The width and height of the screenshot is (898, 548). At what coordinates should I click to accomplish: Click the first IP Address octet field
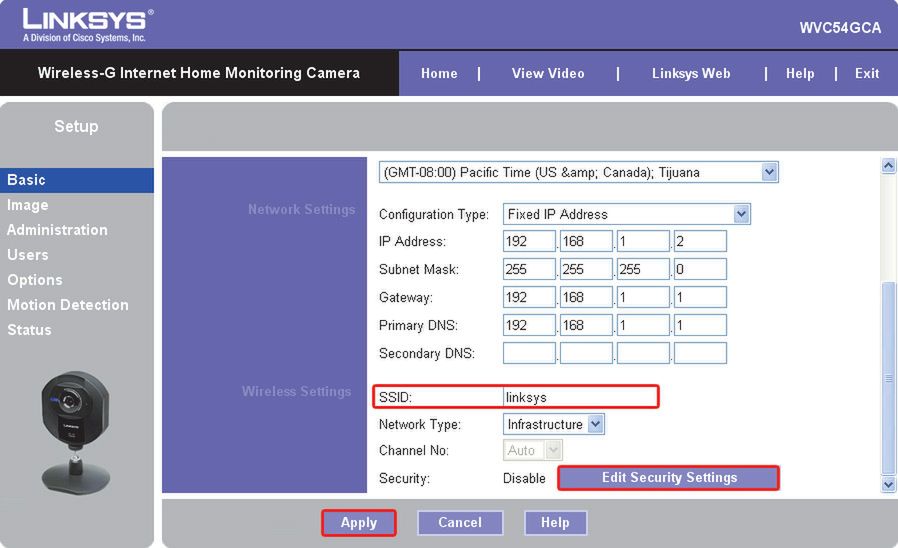pyautogui.click(x=529, y=241)
